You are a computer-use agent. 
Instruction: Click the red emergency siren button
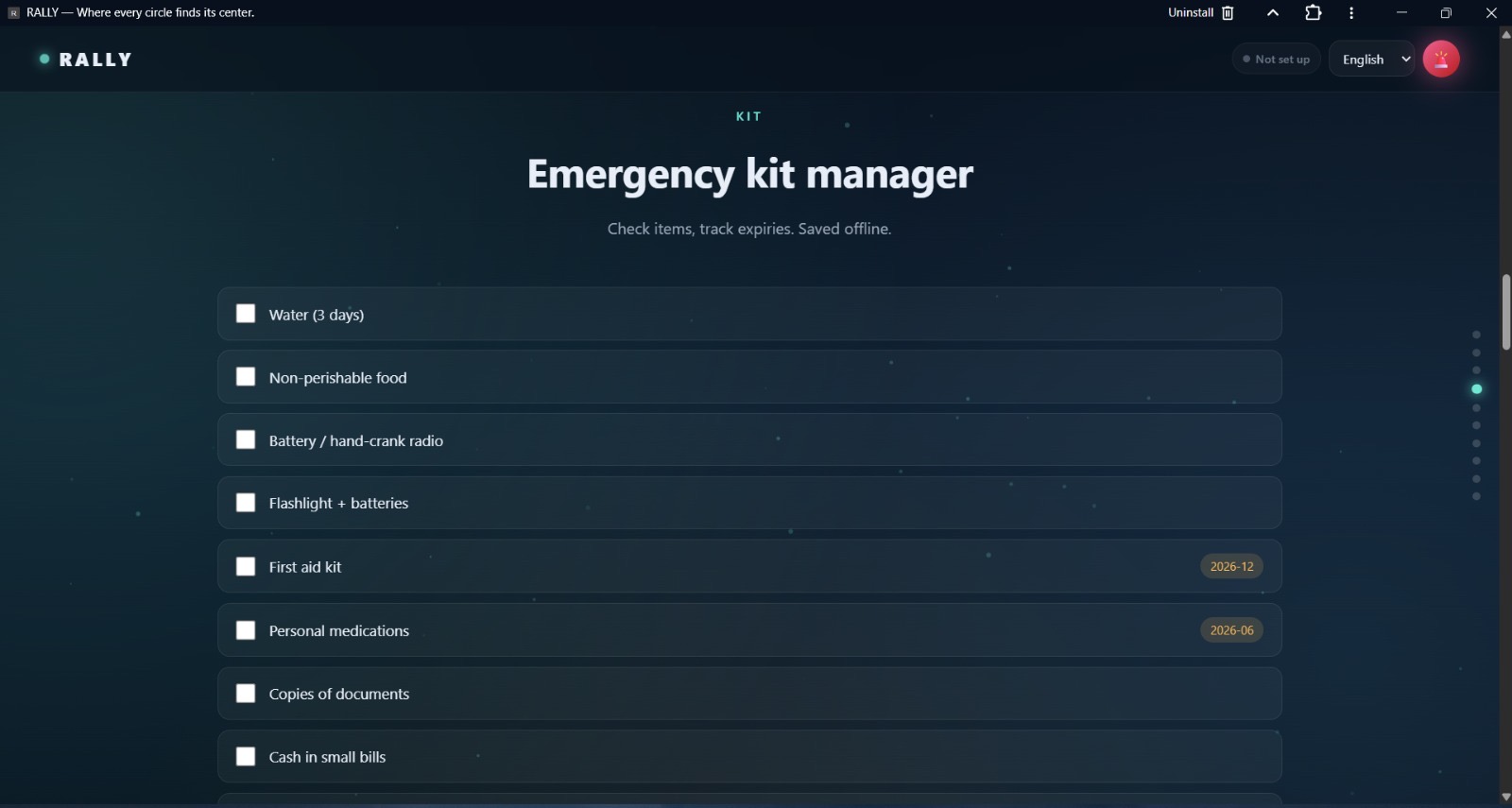(1441, 59)
